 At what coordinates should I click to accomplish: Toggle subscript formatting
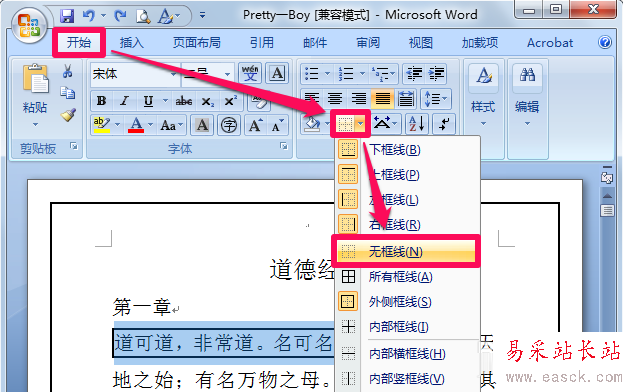tap(207, 101)
